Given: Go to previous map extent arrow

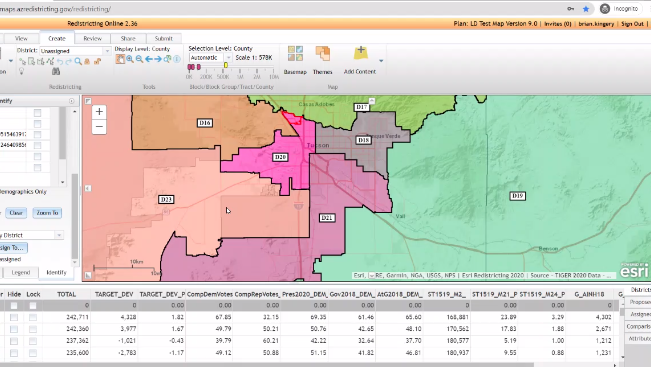Looking at the screenshot, I should [148, 59].
